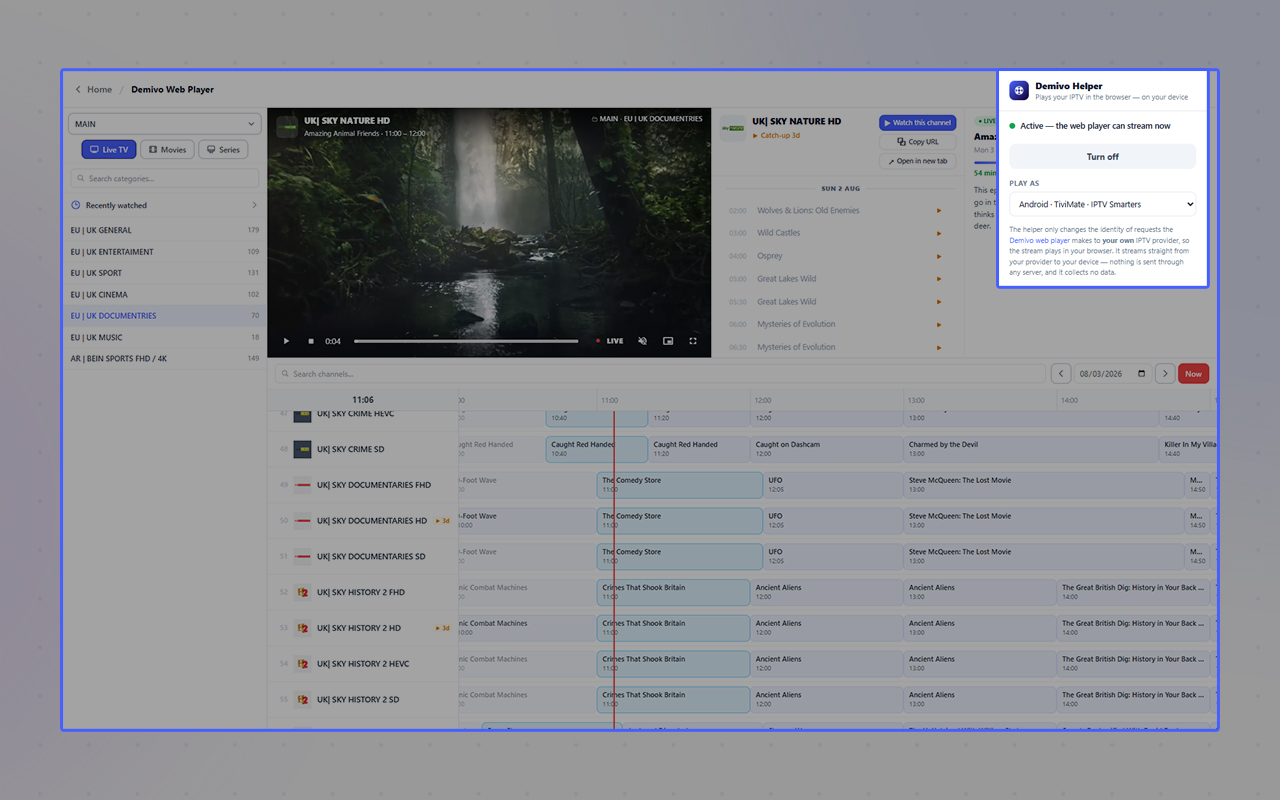Open The Comedy Store on SKY DOCUMENTARIES FHD row
The width and height of the screenshot is (1280, 800).
click(x=680, y=485)
